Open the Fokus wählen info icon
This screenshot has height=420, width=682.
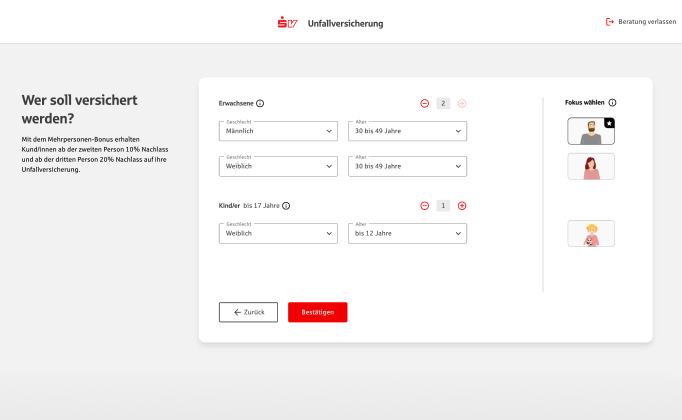[612, 103]
